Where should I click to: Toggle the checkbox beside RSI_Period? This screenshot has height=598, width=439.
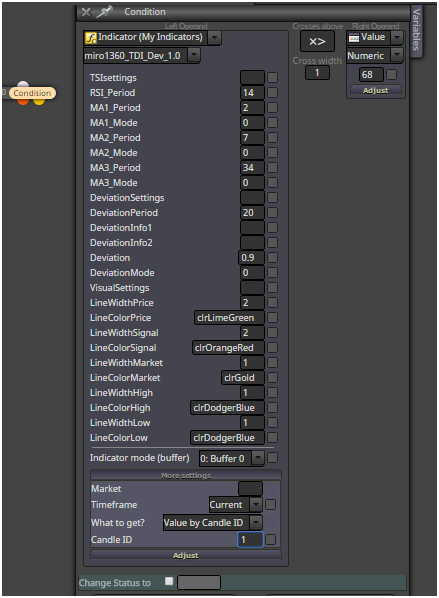point(272,93)
